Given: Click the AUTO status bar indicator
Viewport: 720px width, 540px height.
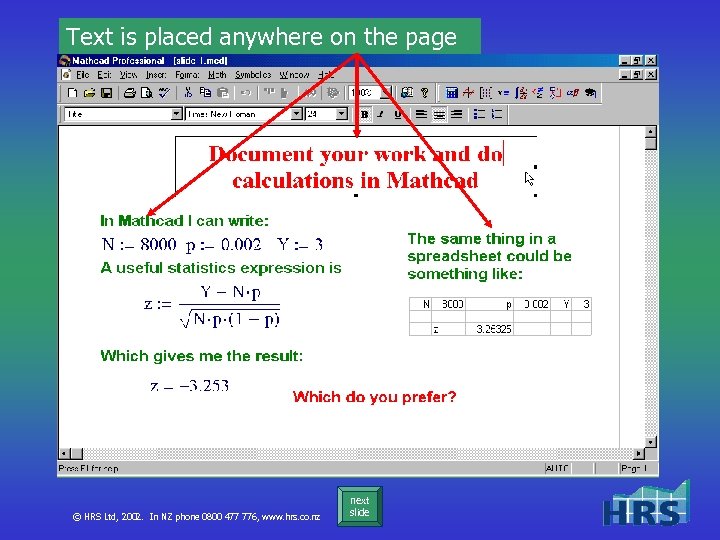Looking at the screenshot, I should pyautogui.click(x=557, y=468).
